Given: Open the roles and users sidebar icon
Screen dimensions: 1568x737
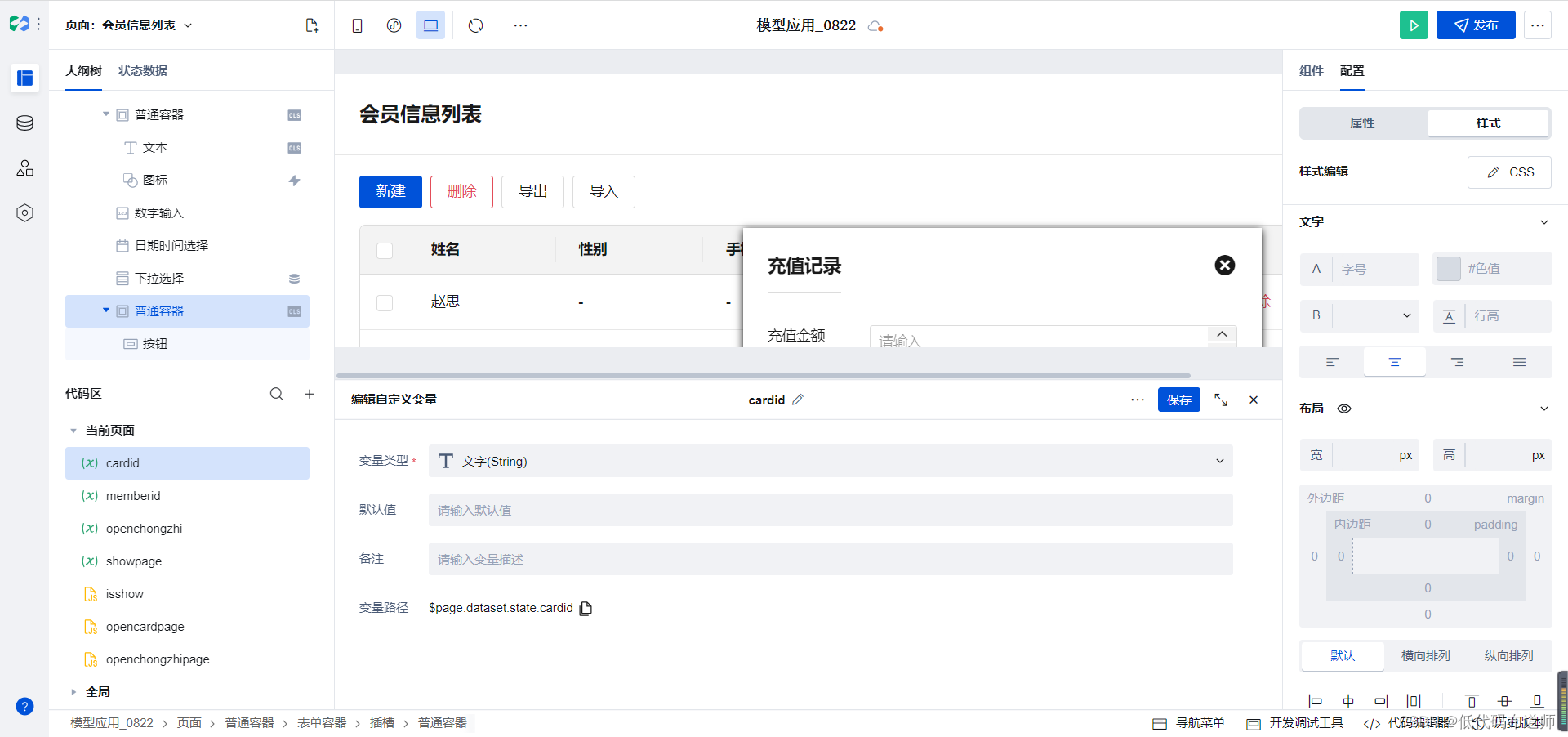Looking at the screenshot, I should pos(24,167).
